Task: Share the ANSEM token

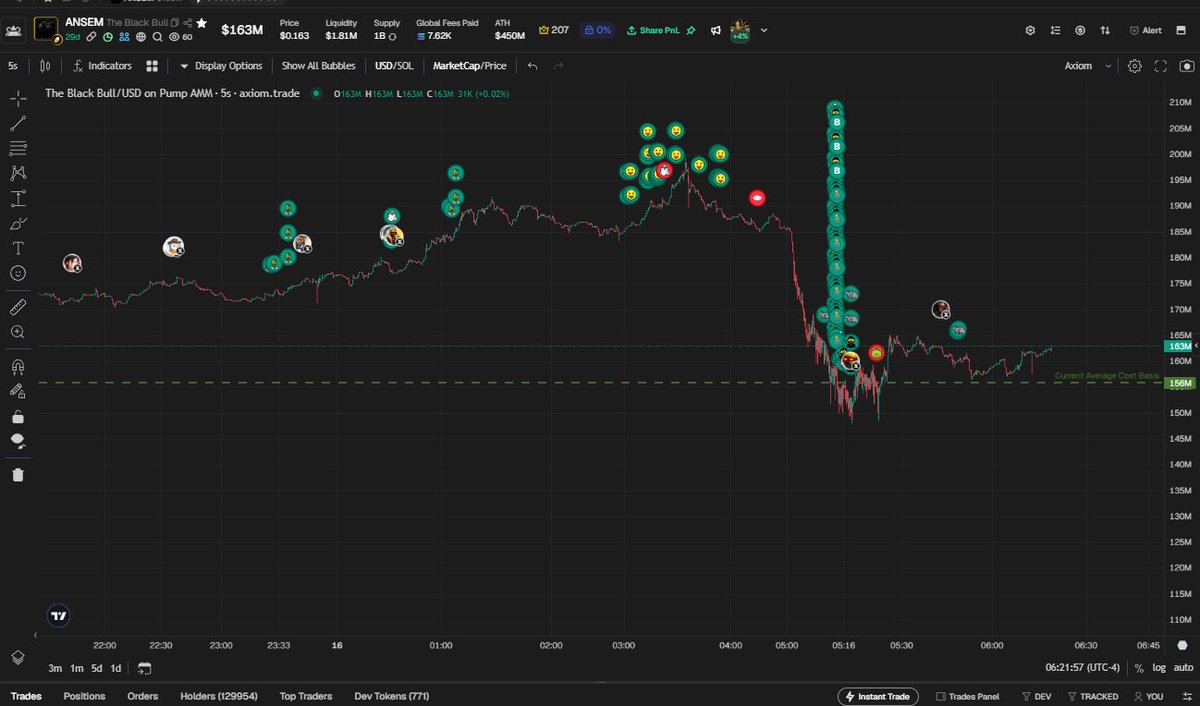Action: click(188, 22)
